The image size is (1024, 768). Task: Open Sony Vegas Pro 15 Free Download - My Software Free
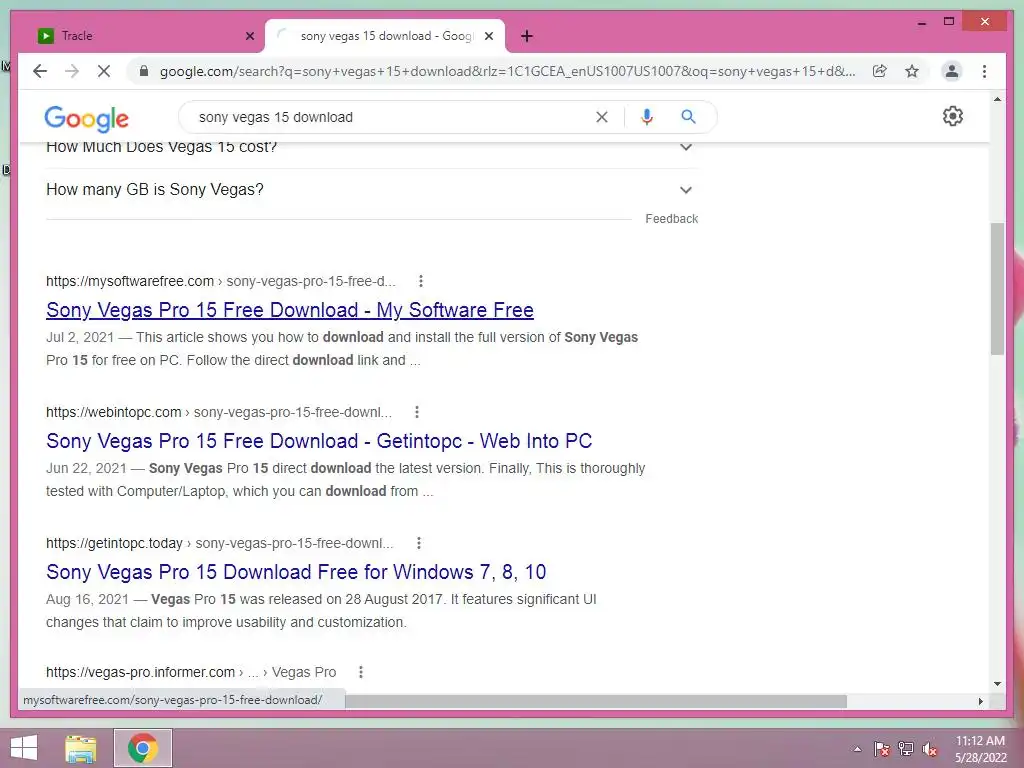[x=290, y=310]
